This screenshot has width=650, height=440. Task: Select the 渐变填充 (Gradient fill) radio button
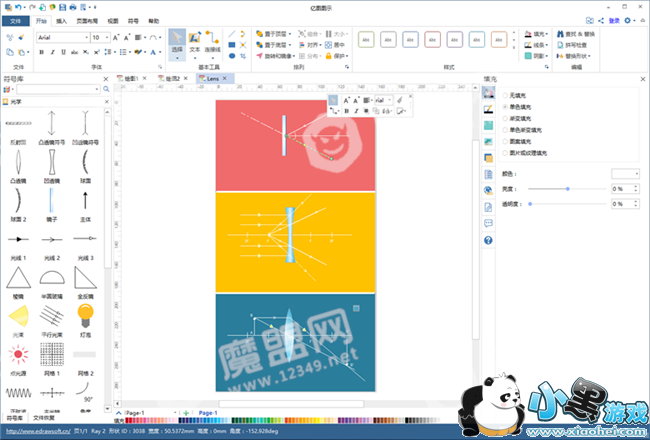(505, 119)
